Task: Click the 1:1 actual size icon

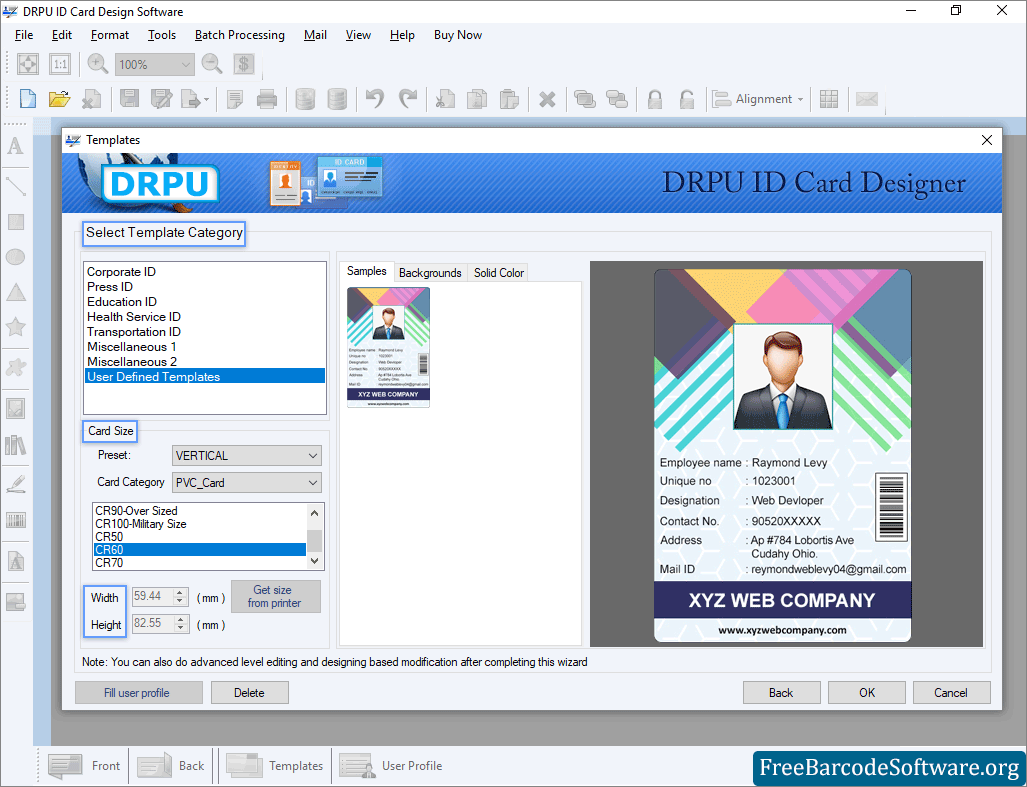Action: coord(60,64)
